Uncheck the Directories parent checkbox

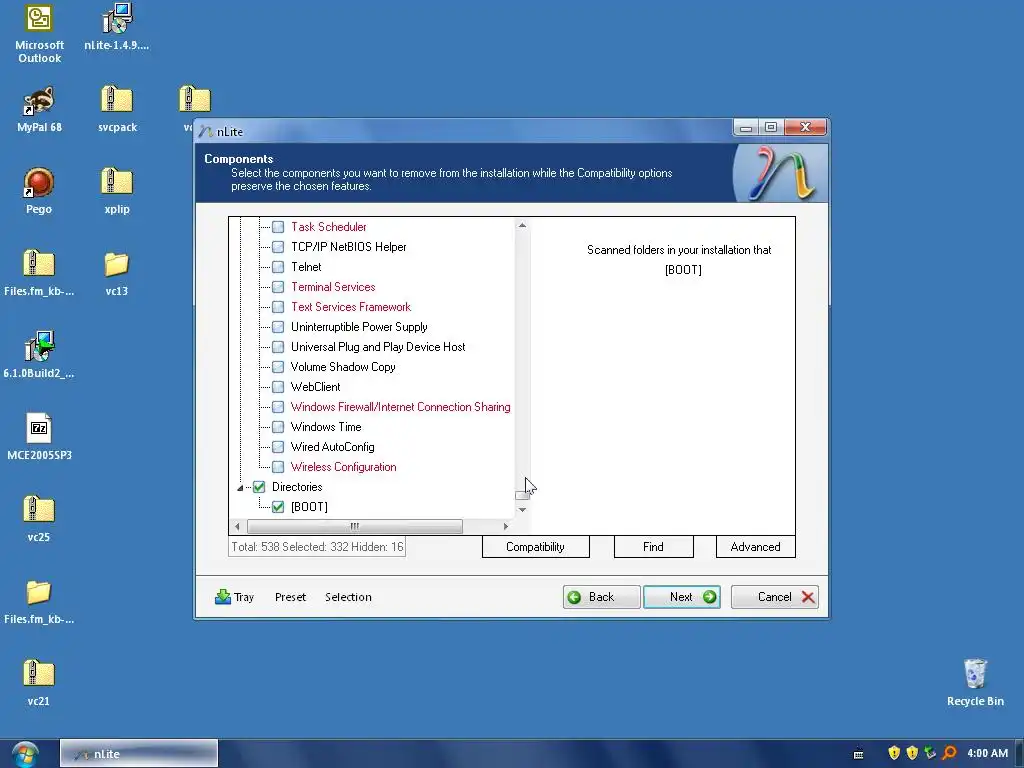pos(259,487)
